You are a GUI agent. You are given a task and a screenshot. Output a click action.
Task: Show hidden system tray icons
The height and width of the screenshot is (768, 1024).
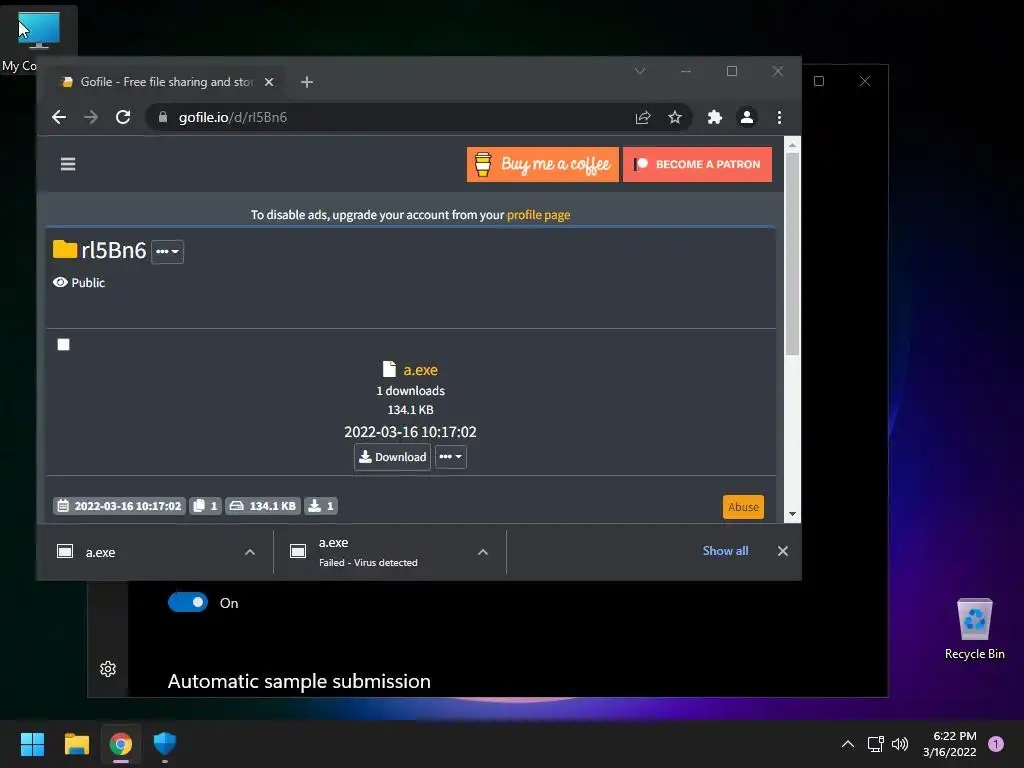tap(848, 744)
